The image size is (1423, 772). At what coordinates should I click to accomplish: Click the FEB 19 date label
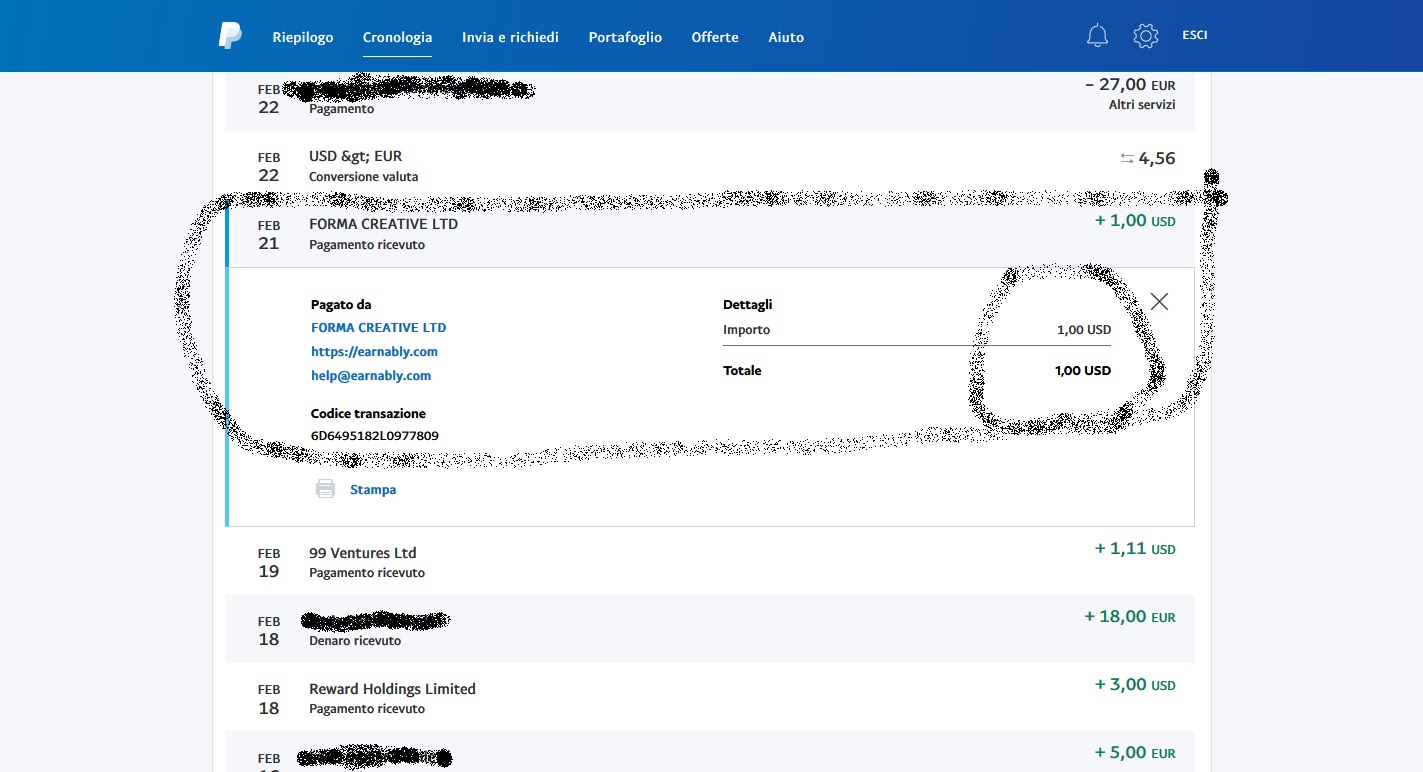tap(269, 562)
